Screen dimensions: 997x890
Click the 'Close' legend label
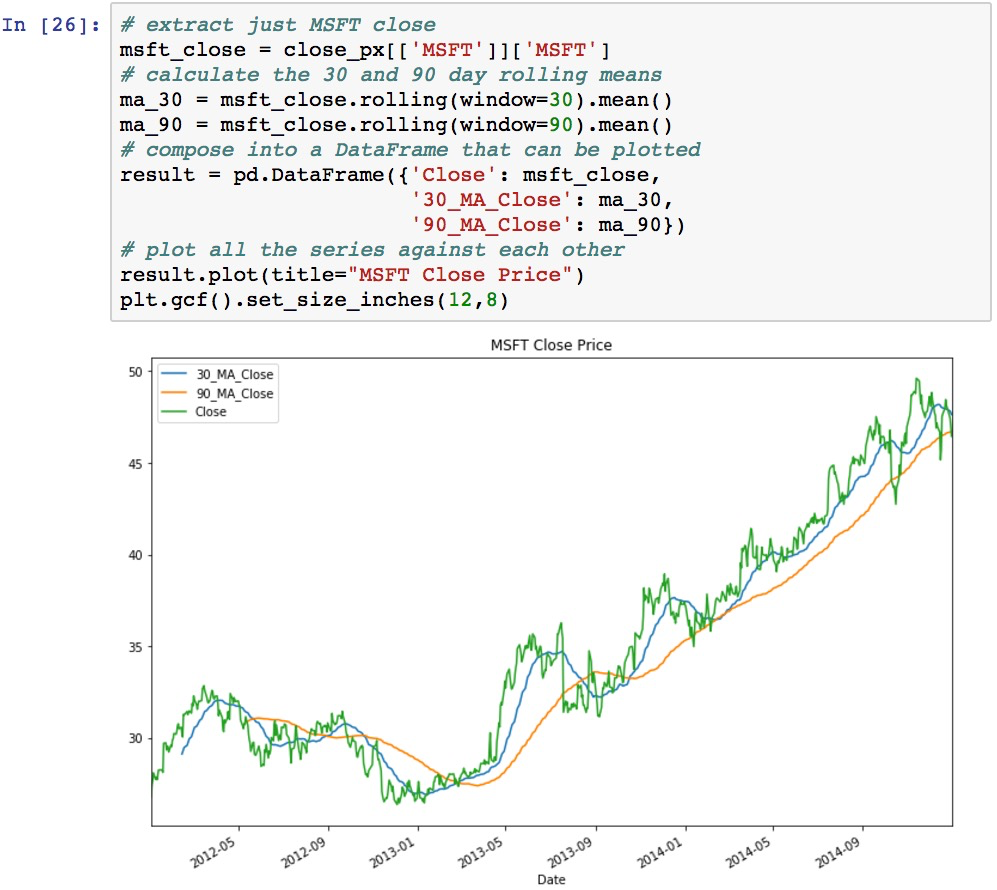coord(210,411)
